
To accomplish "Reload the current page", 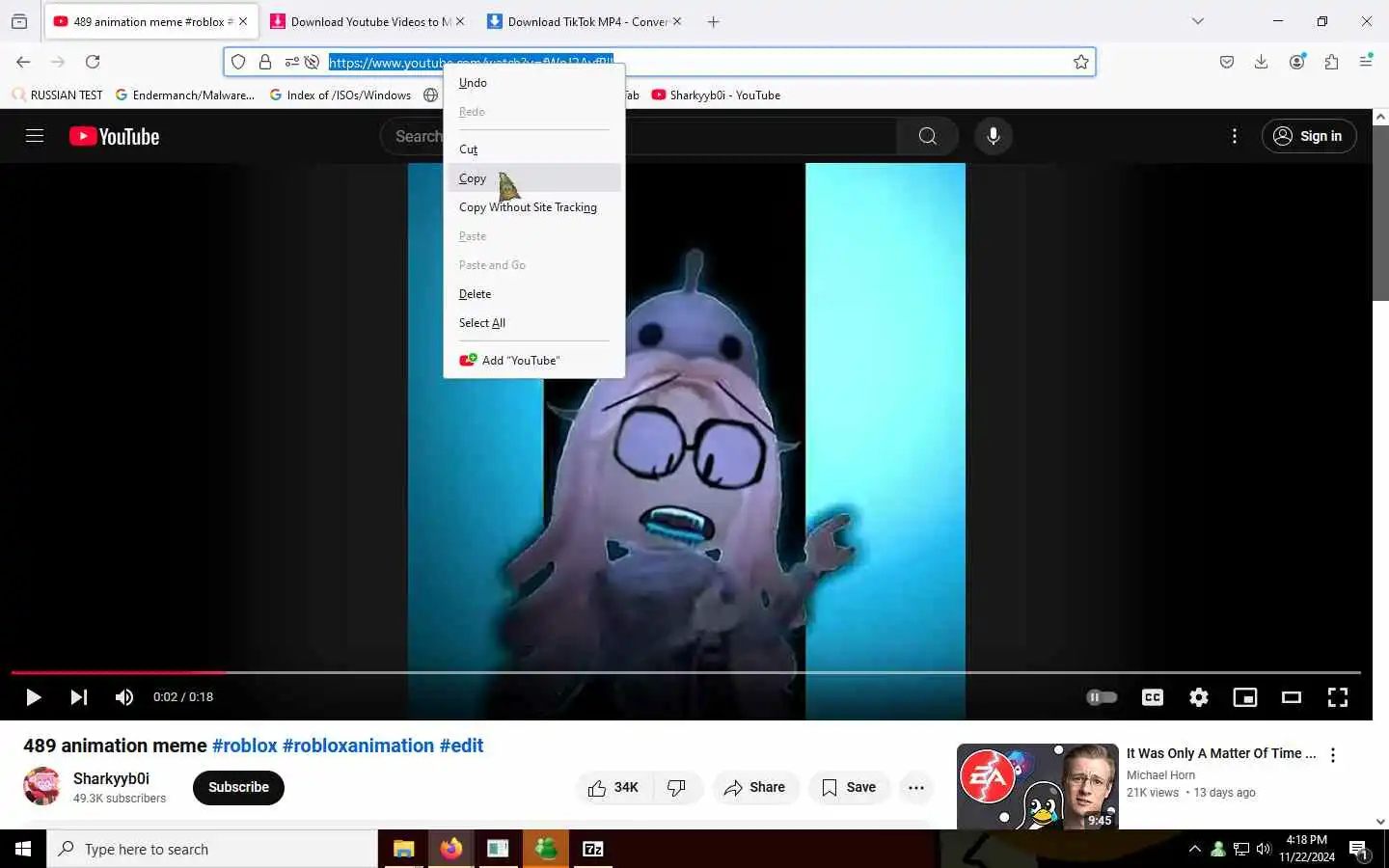I will pos(93,62).
